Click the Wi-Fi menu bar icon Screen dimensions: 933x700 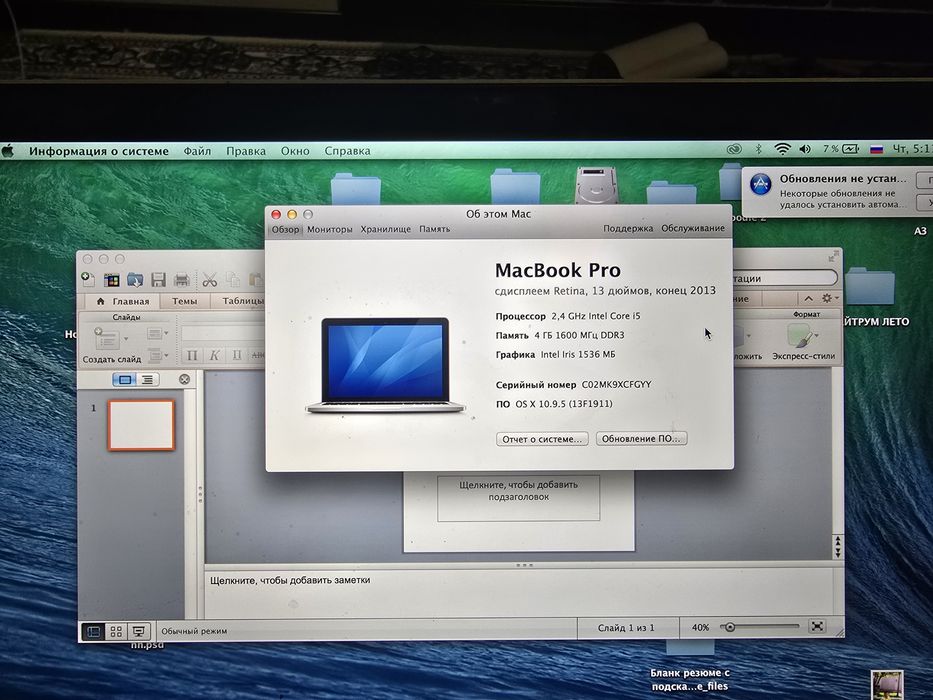pos(782,149)
